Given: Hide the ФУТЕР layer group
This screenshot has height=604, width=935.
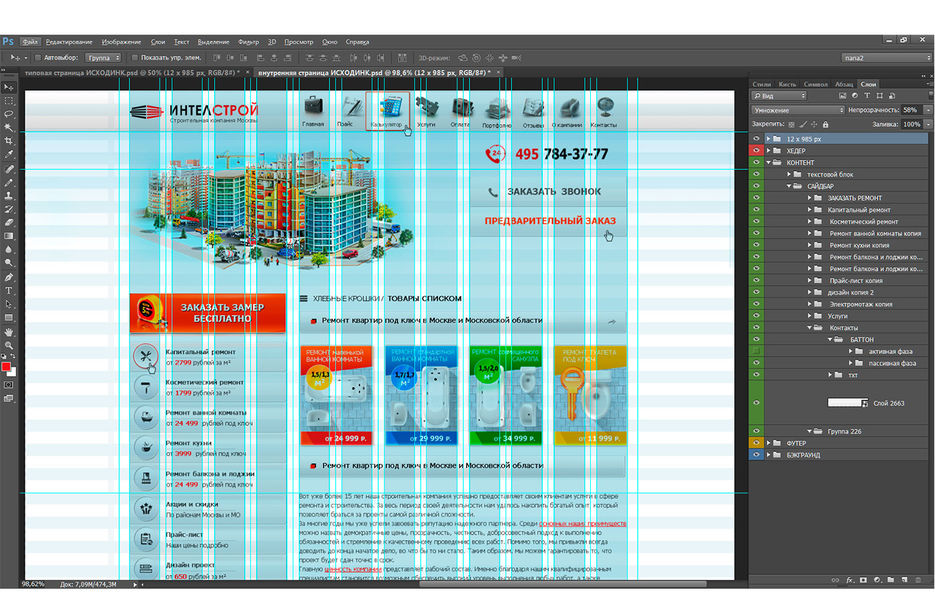Looking at the screenshot, I should [x=756, y=443].
